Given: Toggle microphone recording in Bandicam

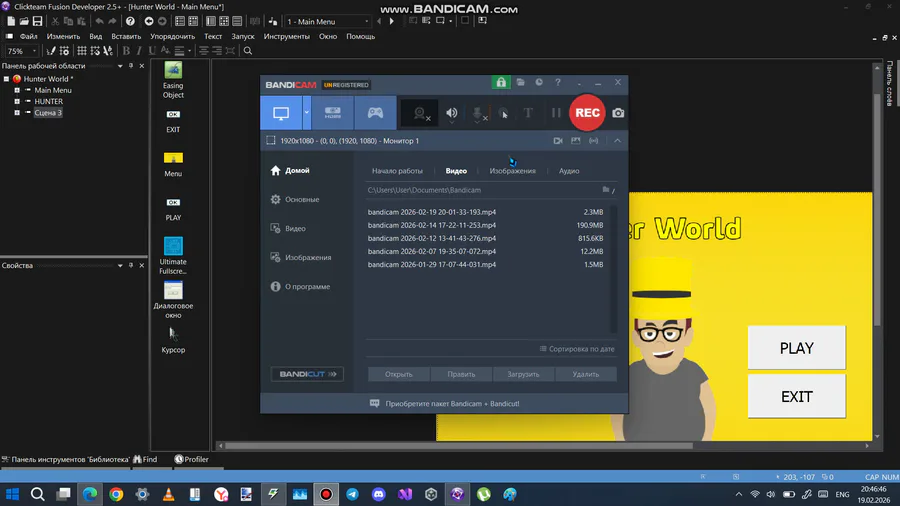Looking at the screenshot, I should point(478,113).
